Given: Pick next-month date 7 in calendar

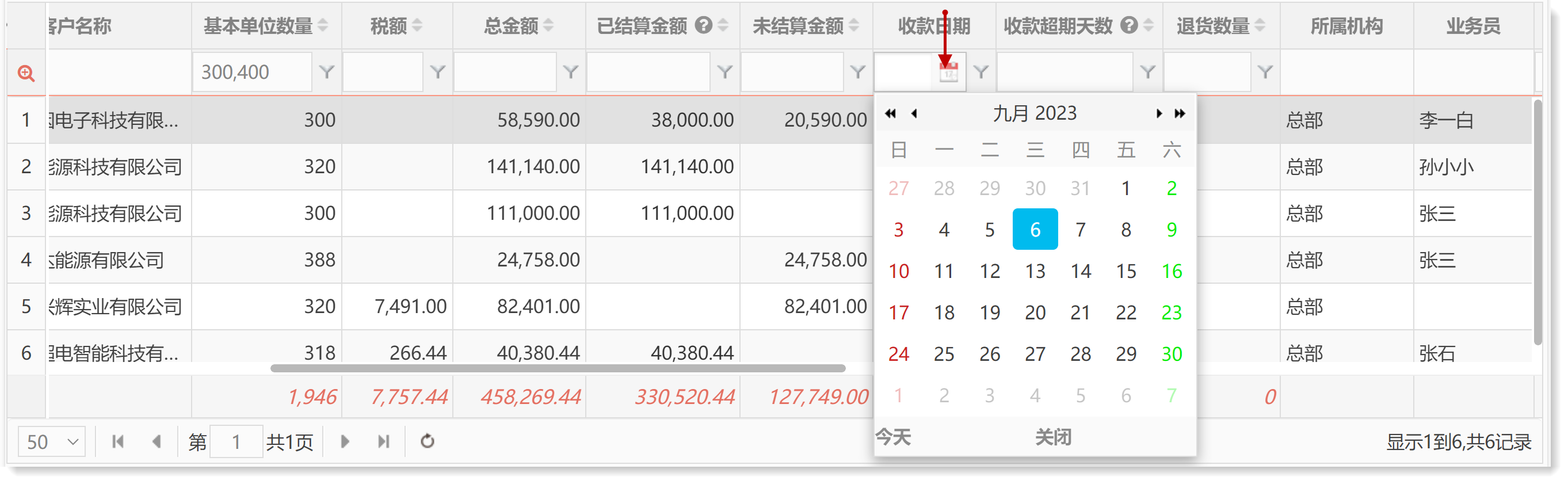Looking at the screenshot, I should [1171, 396].
